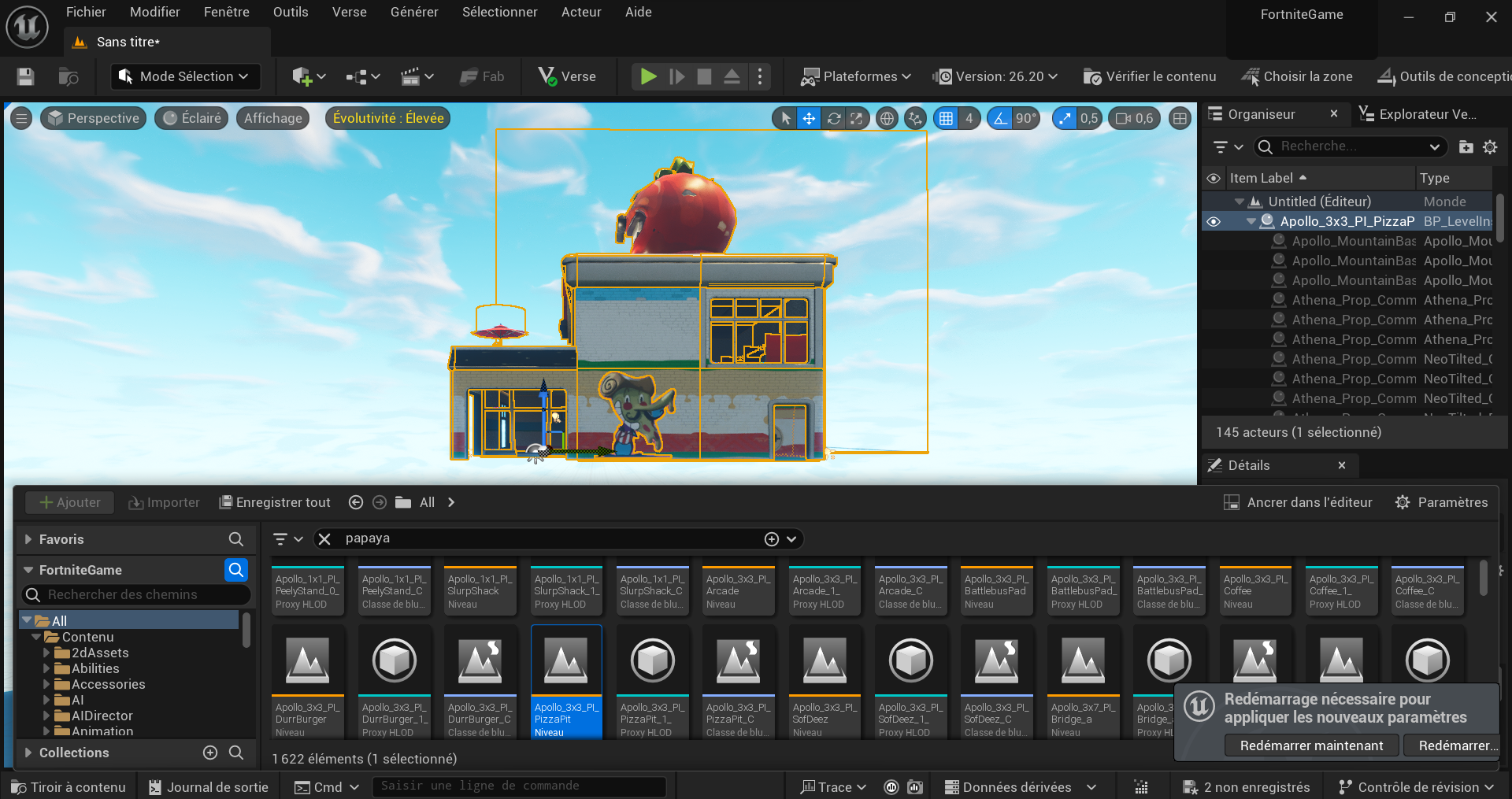
Task: Toggle world coordinate system globe icon
Action: pos(887,118)
